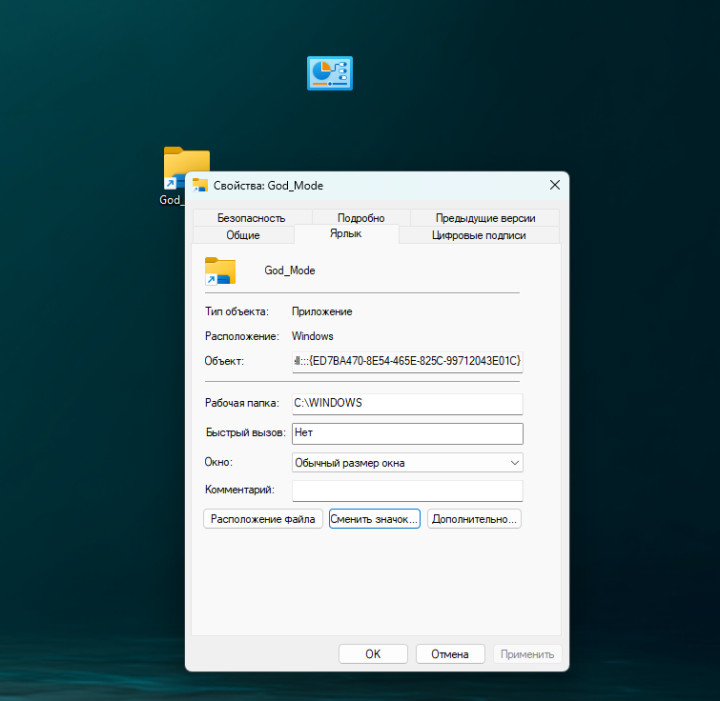Expand the Окно window size dropdown
Viewport: 720px width, 701px height.
point(407,463)
